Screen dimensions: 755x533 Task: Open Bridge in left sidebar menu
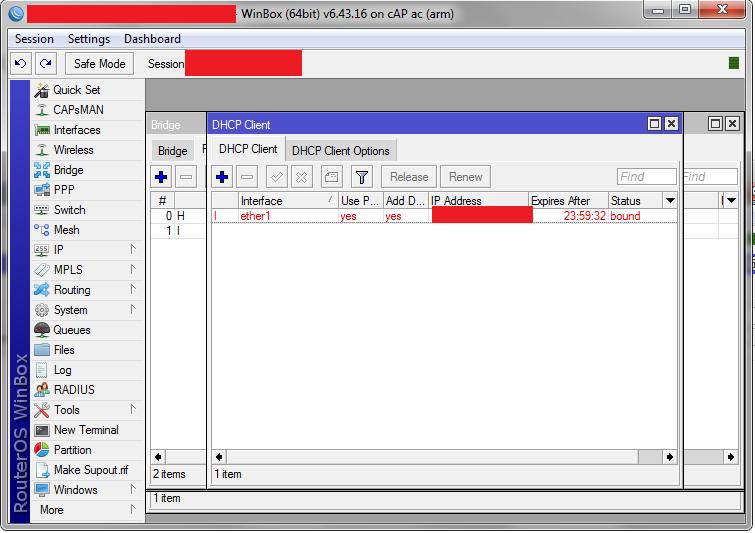point(88,170)
